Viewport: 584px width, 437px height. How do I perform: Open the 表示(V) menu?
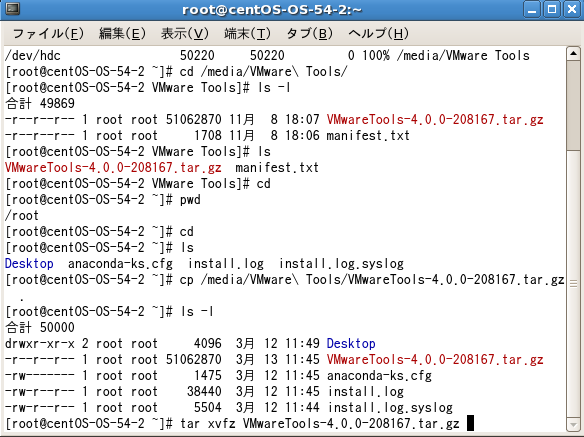(185, 34)
